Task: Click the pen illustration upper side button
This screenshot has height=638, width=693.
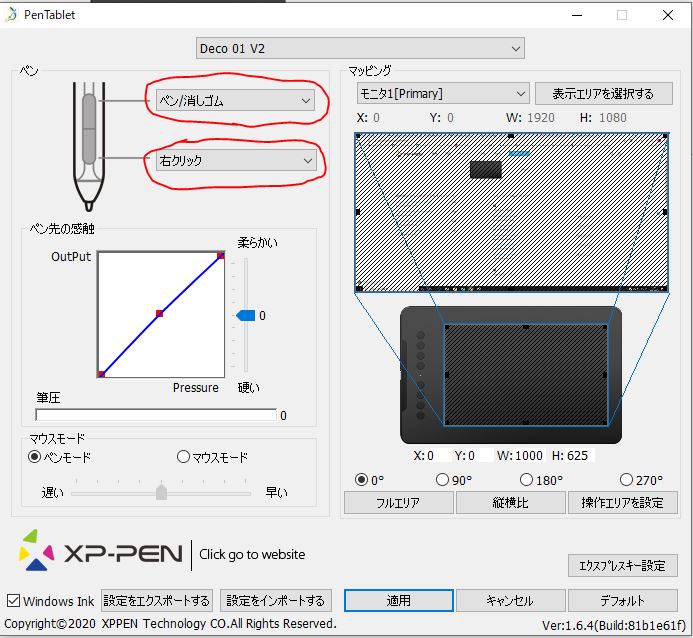Action: (x=89, y=111)
